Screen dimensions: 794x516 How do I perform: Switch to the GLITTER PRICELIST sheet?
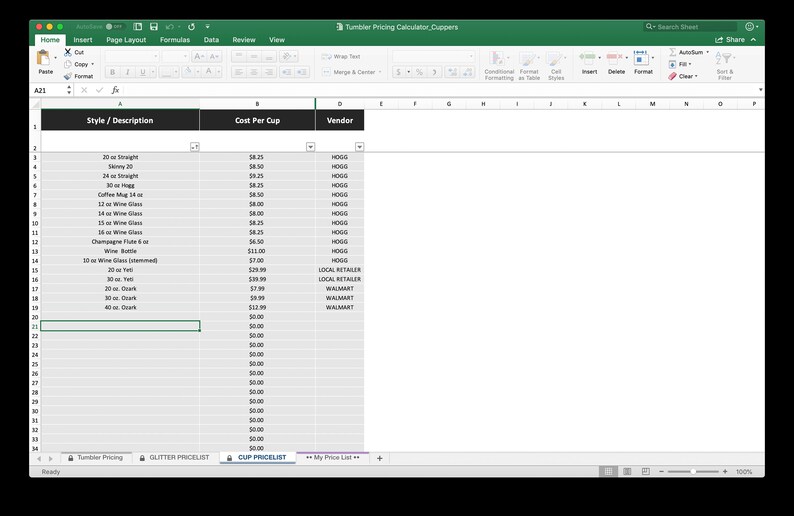175,457
